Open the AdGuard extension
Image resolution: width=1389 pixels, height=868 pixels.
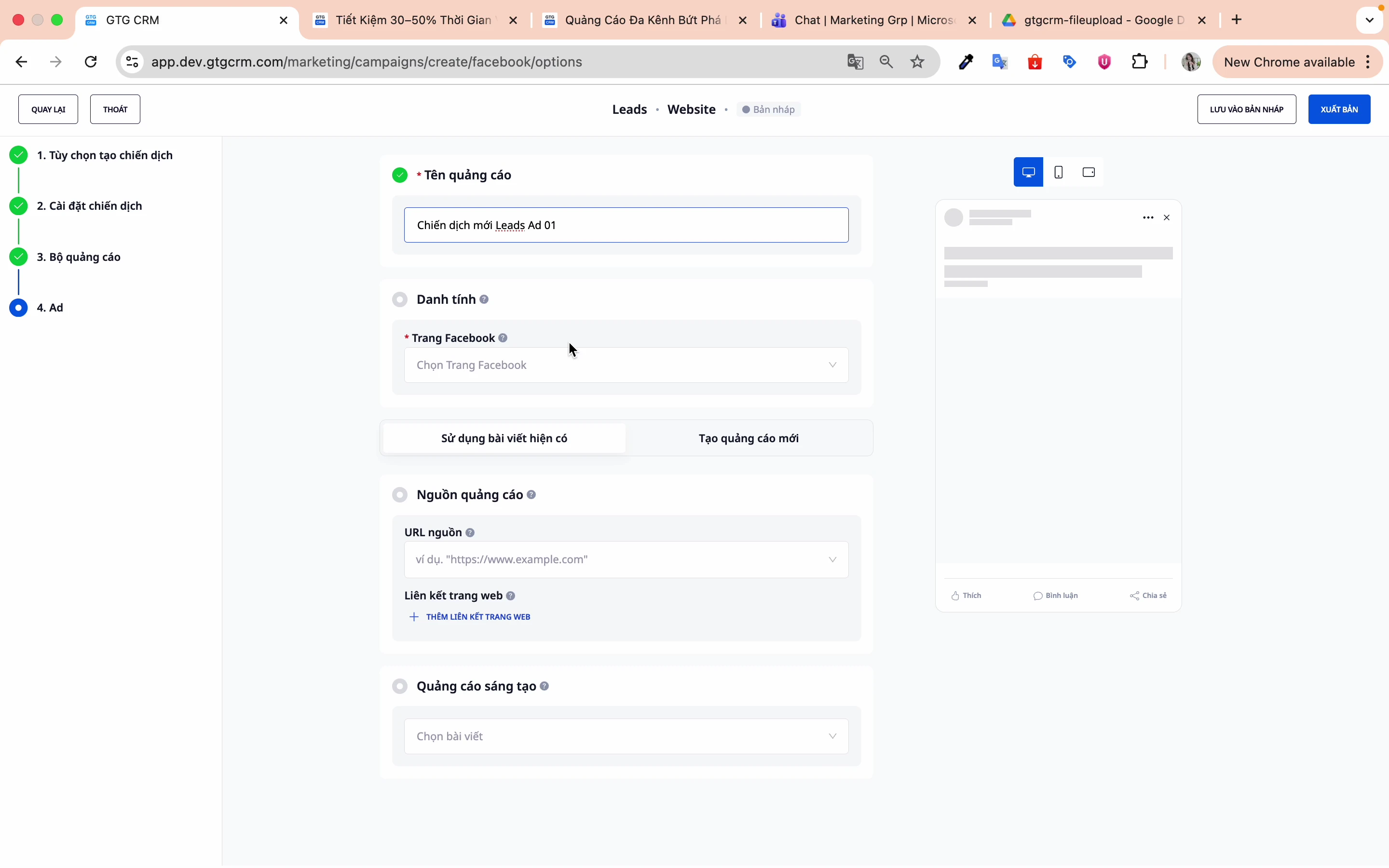1103,61
